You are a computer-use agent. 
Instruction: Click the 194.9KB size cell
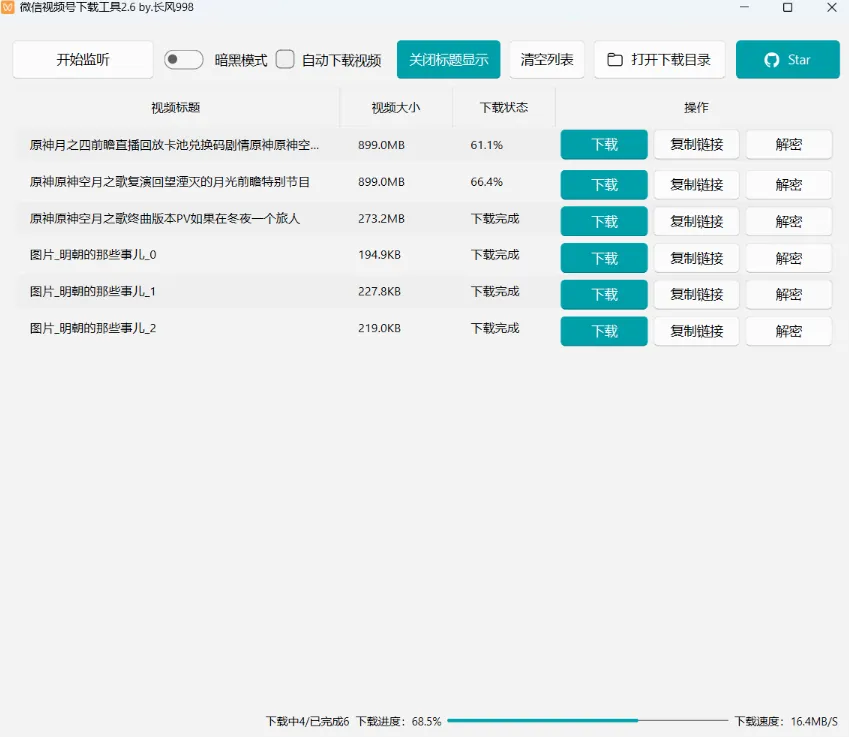pyautogui.click(x=379, y=255)
